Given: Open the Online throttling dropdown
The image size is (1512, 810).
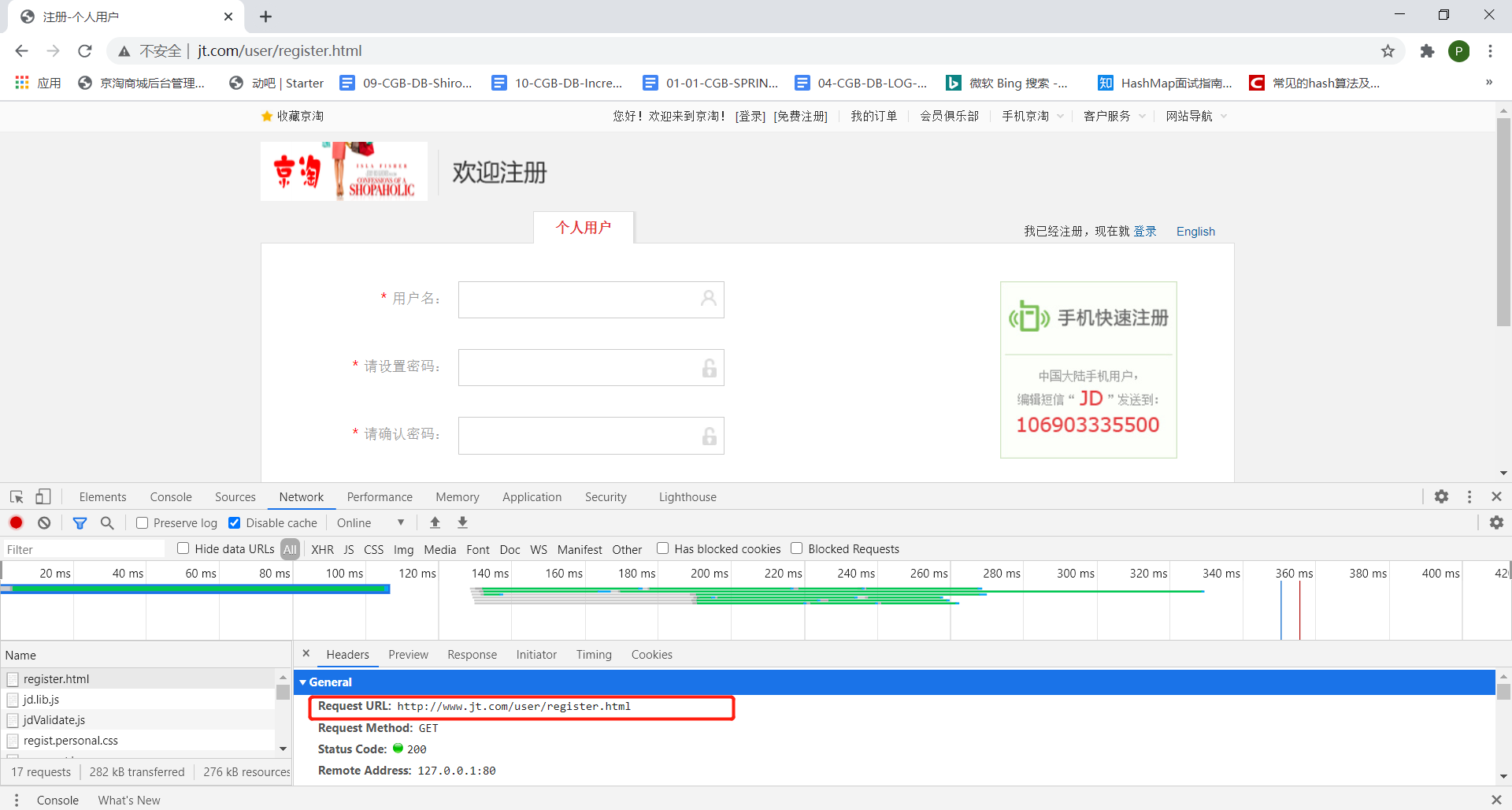Looking at the screenshot, I should tap(370, 522).
